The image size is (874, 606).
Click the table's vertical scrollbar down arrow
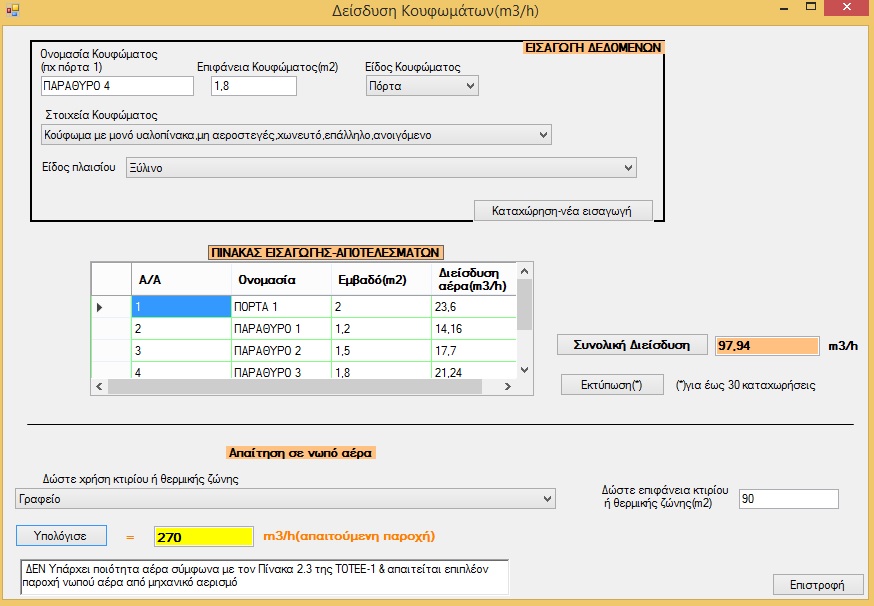click(525, 369)
